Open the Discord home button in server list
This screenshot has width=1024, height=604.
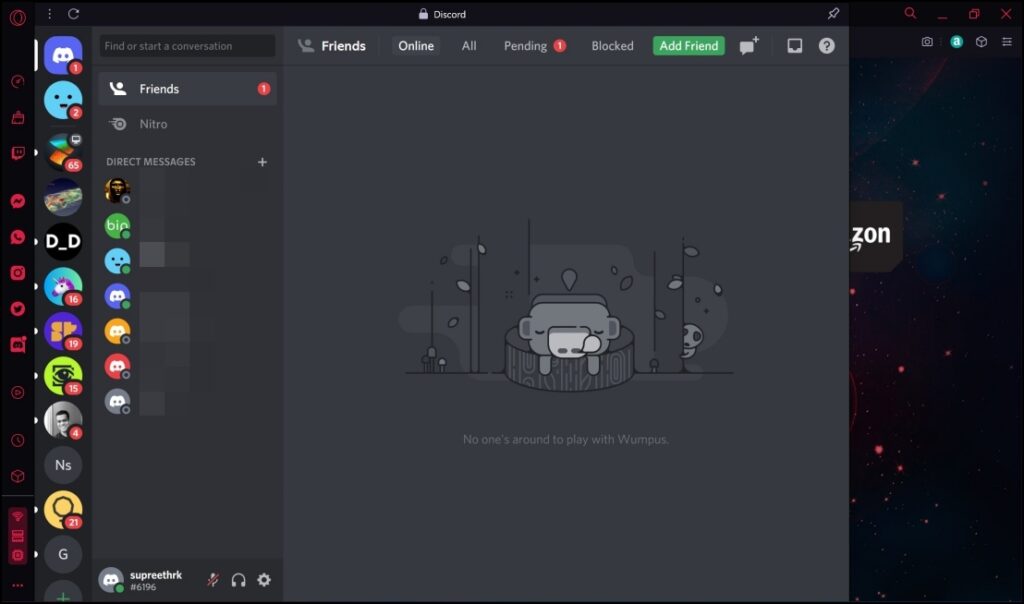63,55
